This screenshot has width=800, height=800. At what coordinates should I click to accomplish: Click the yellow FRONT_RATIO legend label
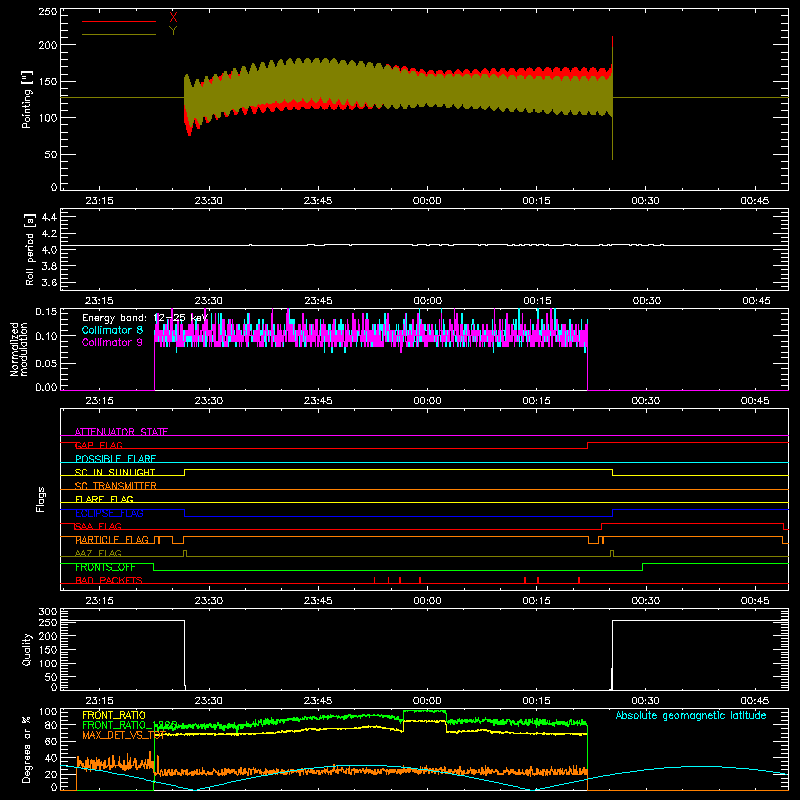[x=114, y=715]
